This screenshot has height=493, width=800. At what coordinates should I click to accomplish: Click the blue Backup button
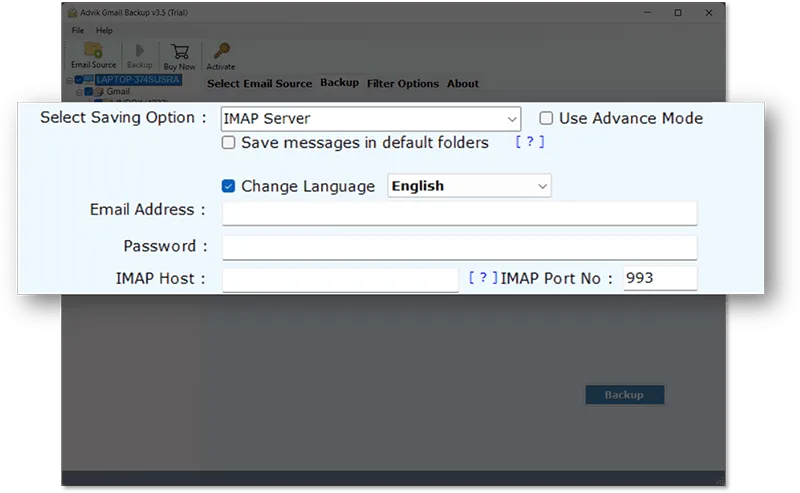(x=624, y=395)
